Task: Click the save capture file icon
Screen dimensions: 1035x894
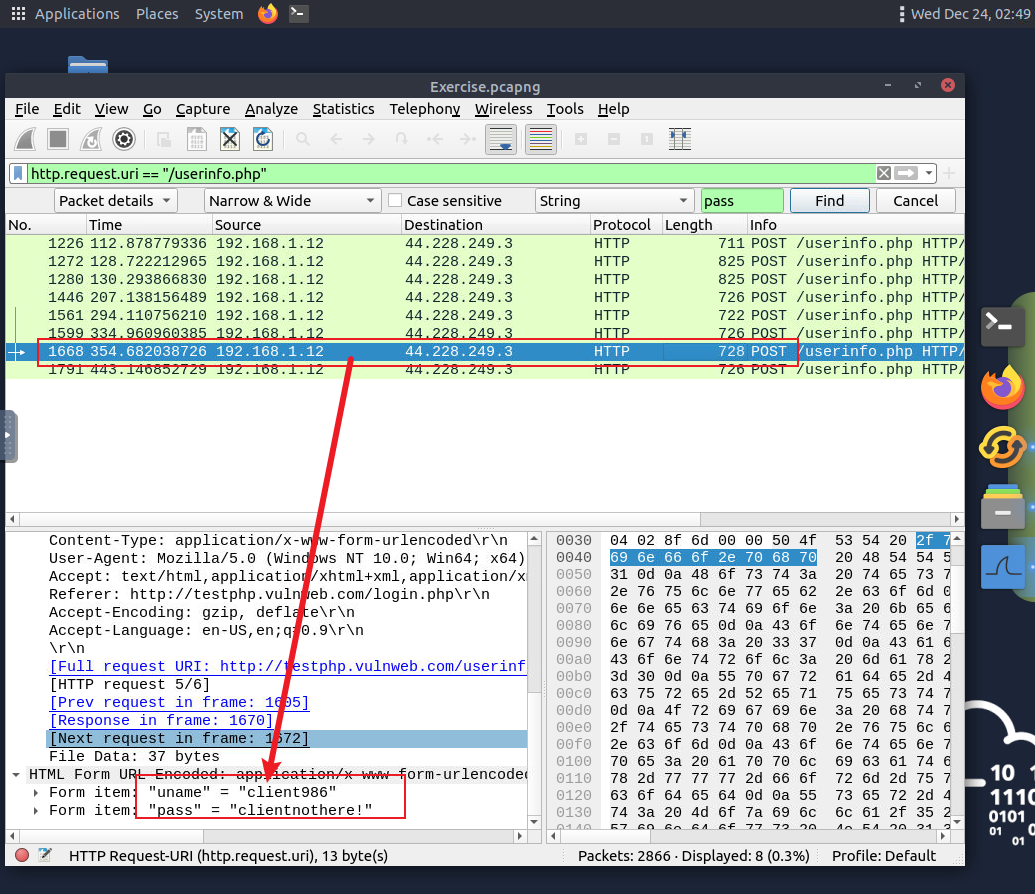Action: (197, 139)
